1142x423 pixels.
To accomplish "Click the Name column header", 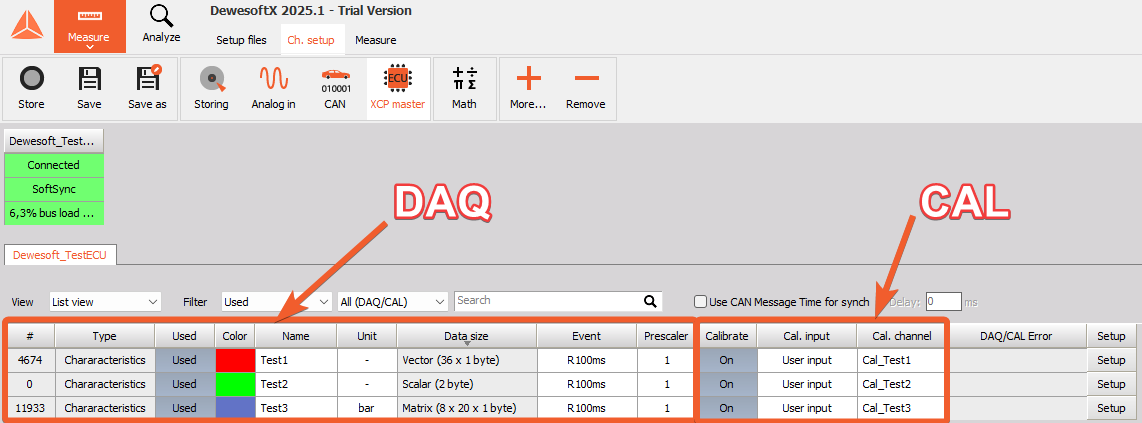I will click(296, 336).
